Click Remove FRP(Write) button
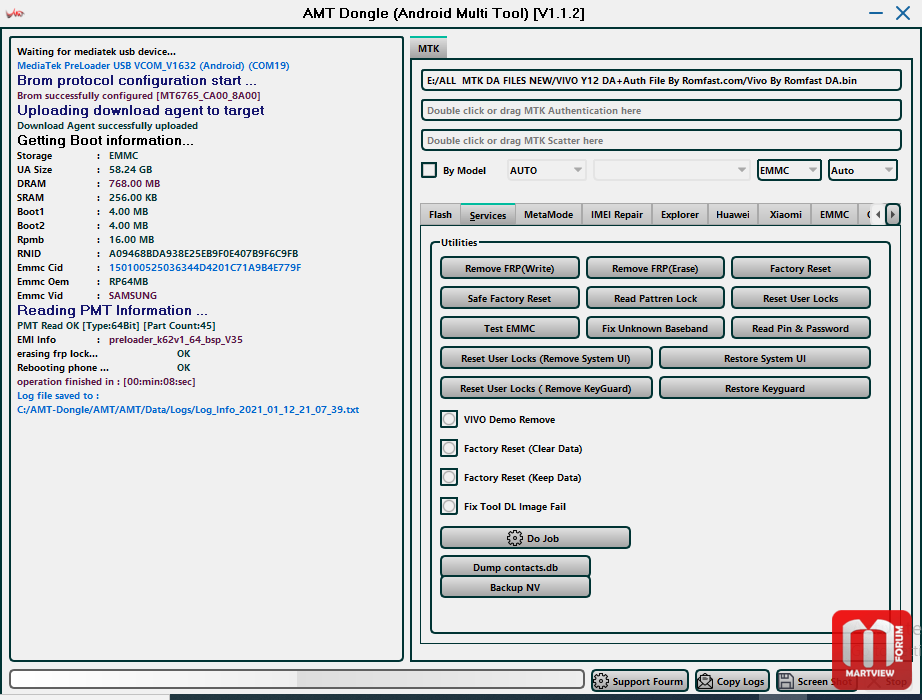 tap(510, 268)
